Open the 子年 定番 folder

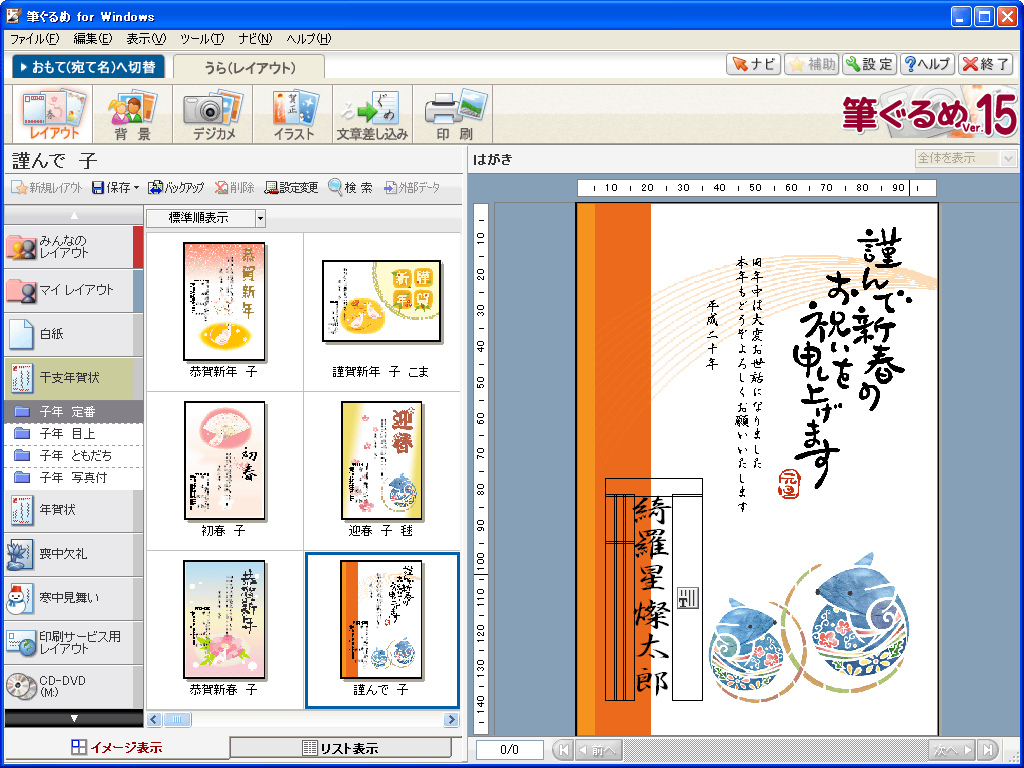coord(73,411)
